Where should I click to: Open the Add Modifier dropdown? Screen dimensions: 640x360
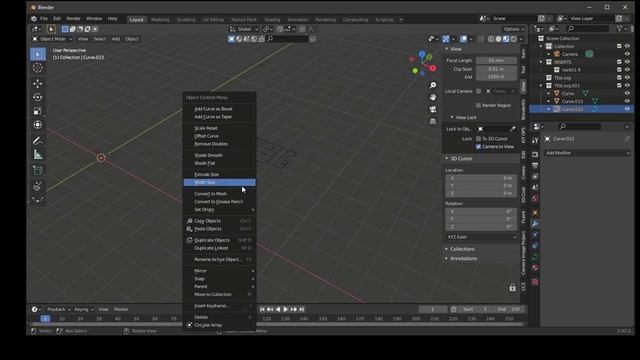coord(588,153)
